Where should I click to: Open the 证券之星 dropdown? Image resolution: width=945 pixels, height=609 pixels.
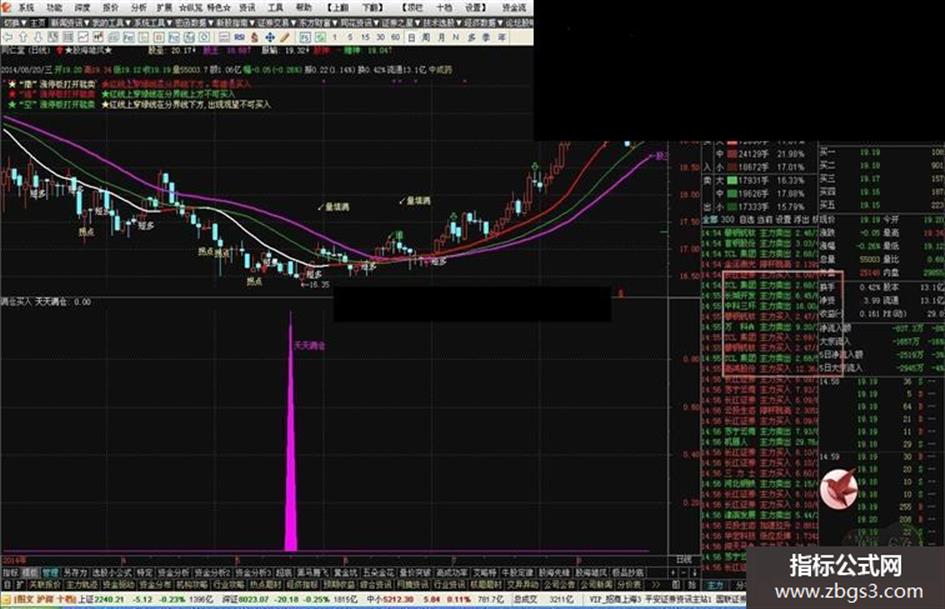click(x=401, y=23)
